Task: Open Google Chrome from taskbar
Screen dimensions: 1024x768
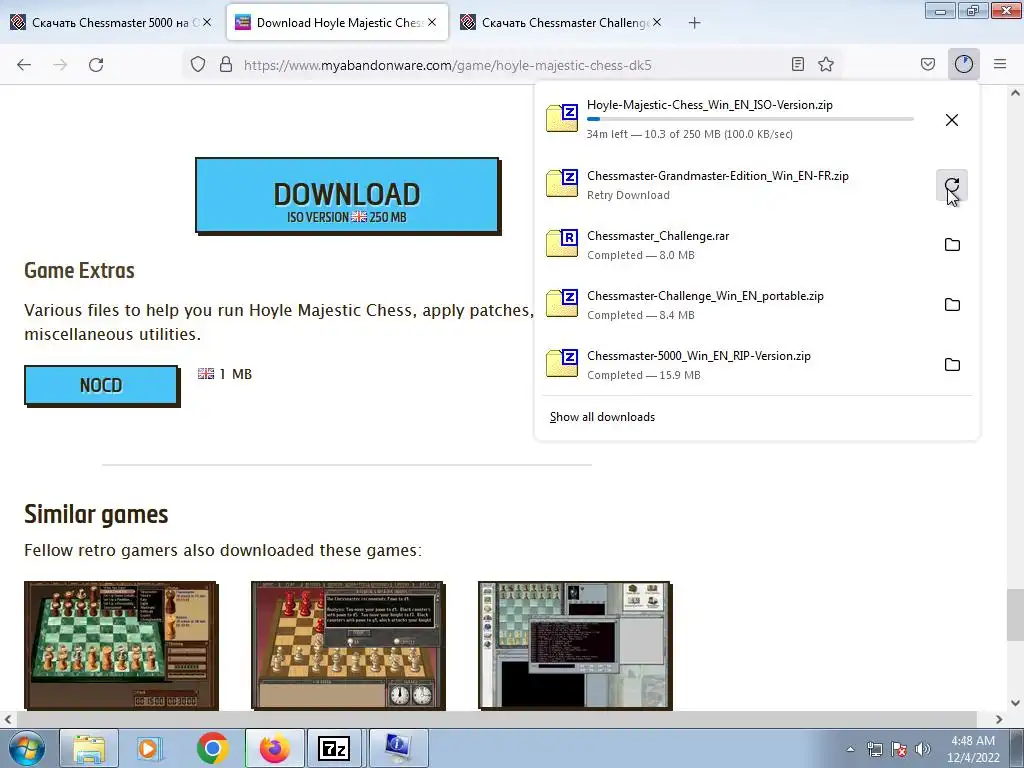Action: (x=212, y=748)
